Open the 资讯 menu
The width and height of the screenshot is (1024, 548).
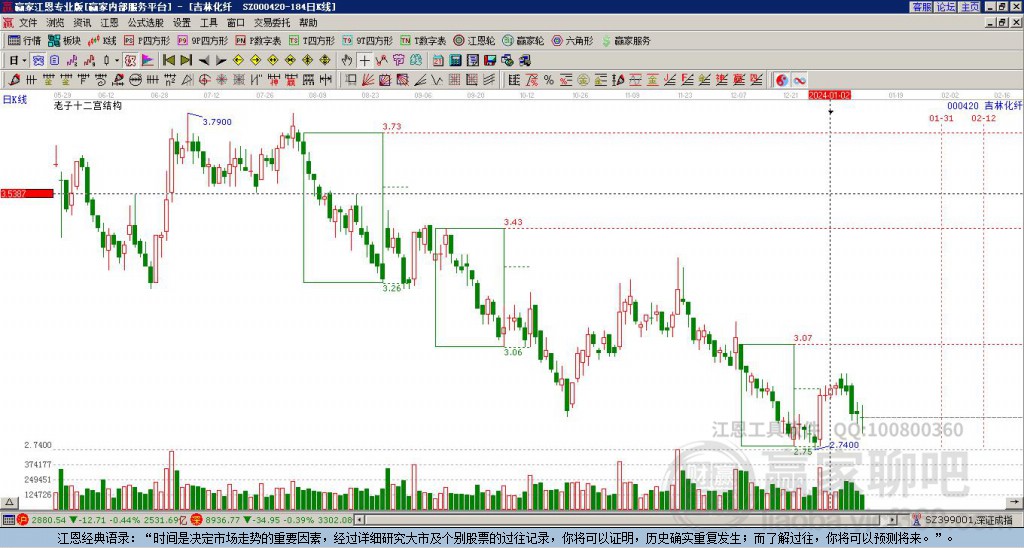click(82, 23)
